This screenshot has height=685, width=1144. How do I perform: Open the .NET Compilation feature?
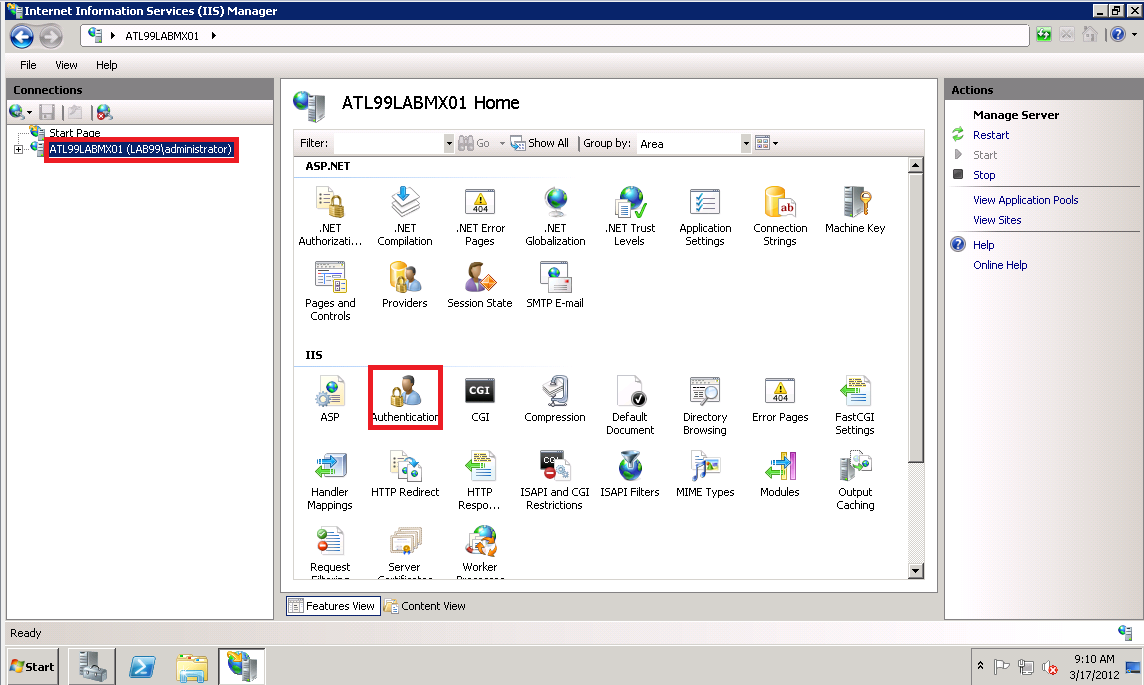[405, 216]
